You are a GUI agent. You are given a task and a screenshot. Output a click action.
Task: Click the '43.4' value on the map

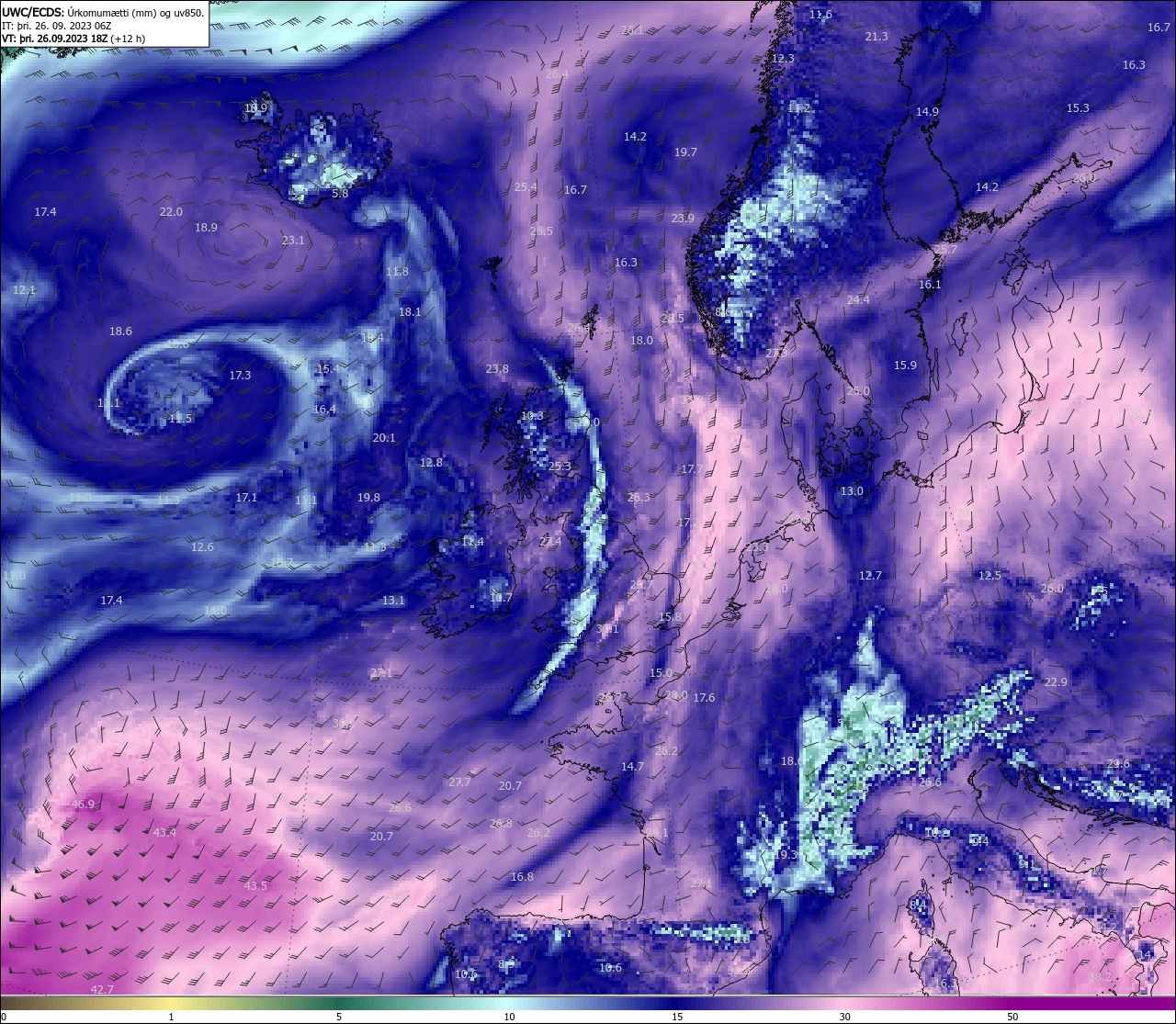pyautogui.click(x=164, y=833)
